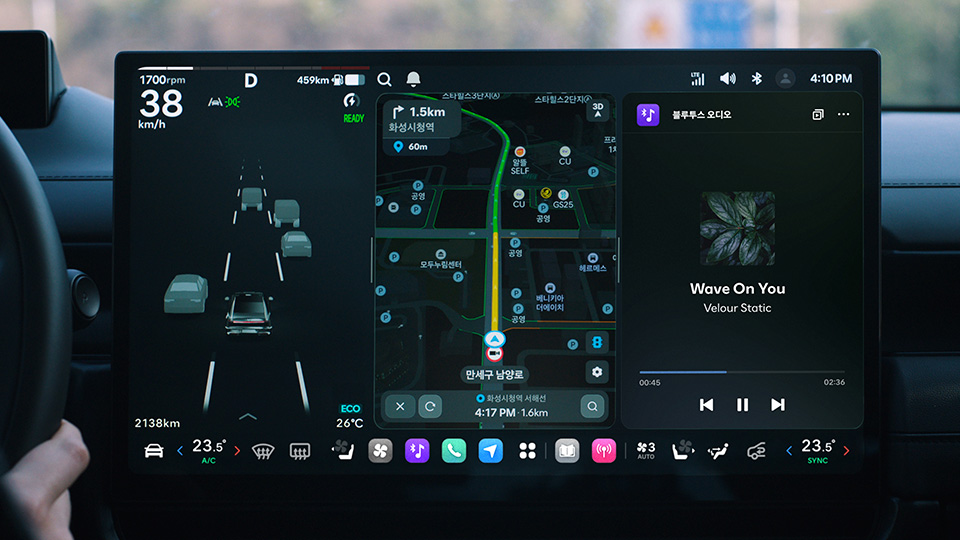Viewport: 960px width, 540px height.
Task: Open the blue Navigation app
Action: coord(490,451)
